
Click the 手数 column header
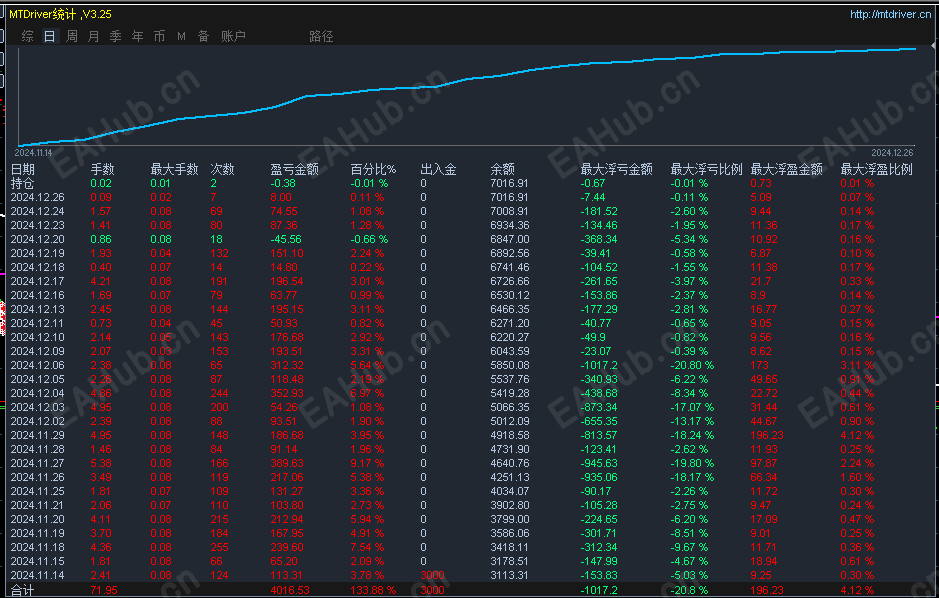[102, 169]
